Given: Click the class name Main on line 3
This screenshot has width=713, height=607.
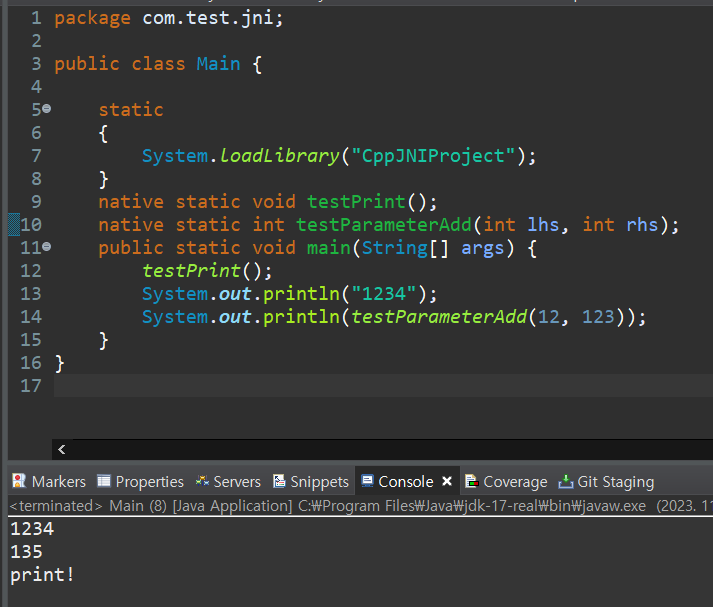Looking at the screenshot, I should [x=218, y=64].
